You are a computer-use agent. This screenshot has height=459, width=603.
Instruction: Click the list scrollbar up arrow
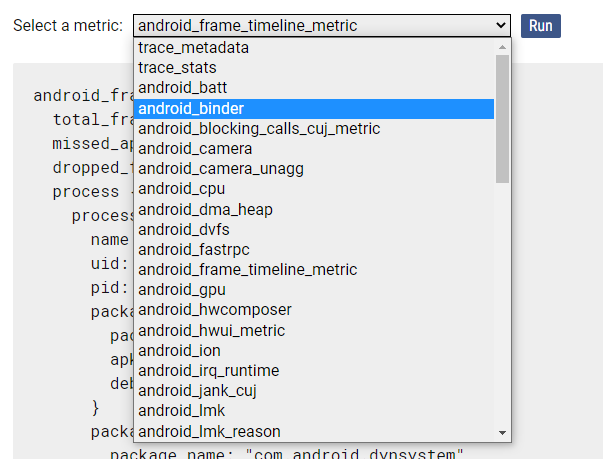(502, 46)
